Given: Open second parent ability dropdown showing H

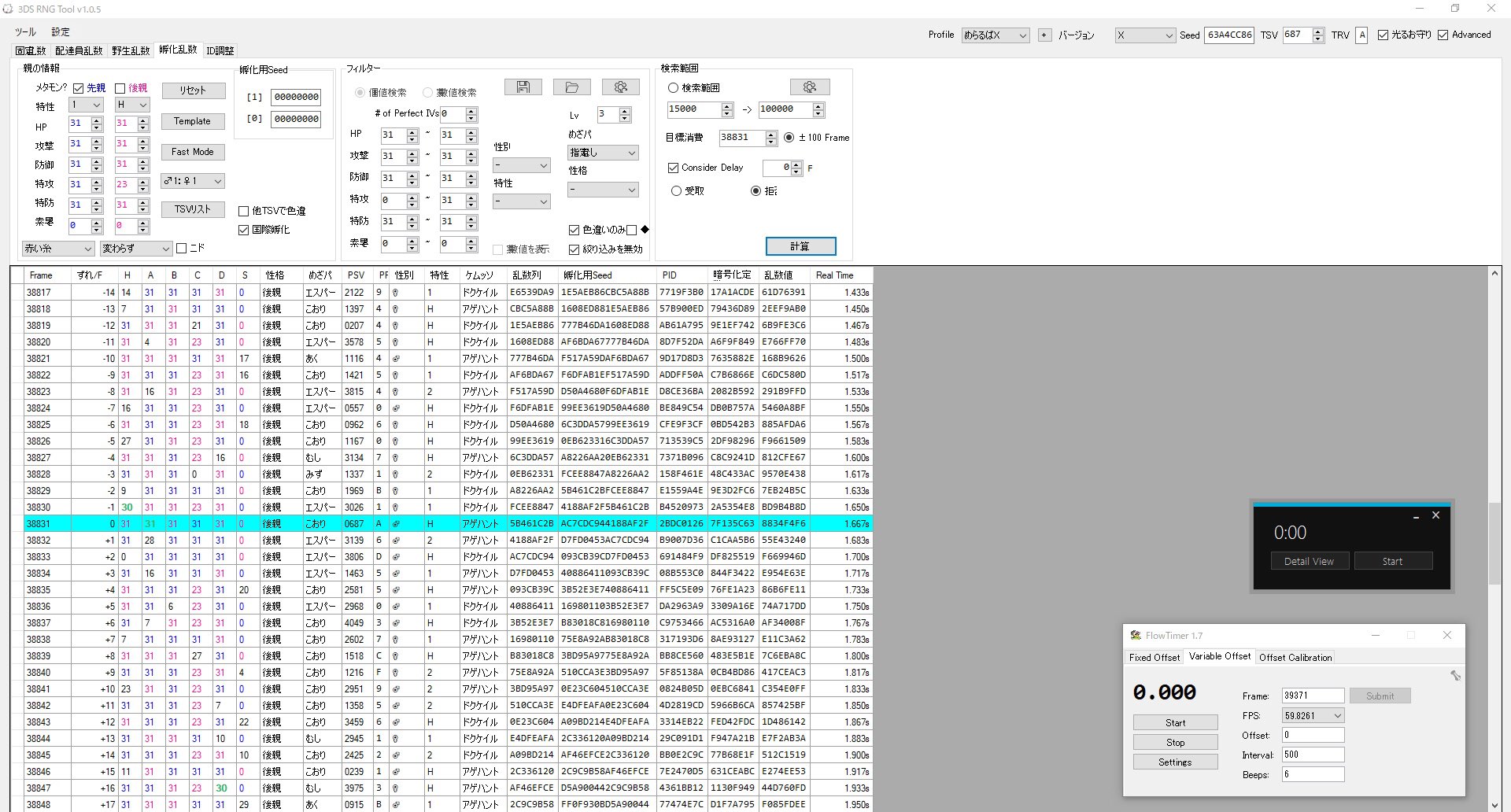Looking at the screenshot, I should click(x=132, y=105).
